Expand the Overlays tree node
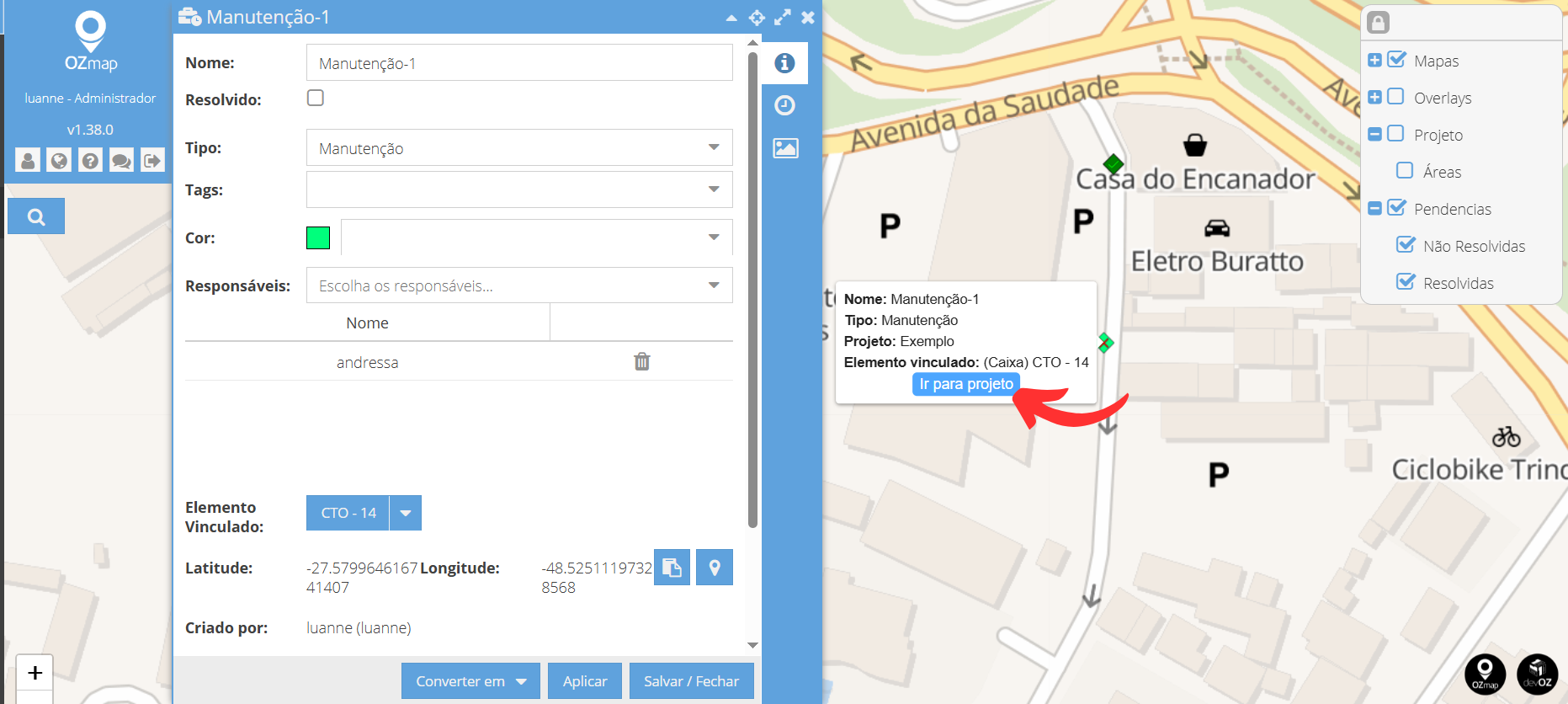Viewport: 1568px width, 704px height. [1374, 97]
